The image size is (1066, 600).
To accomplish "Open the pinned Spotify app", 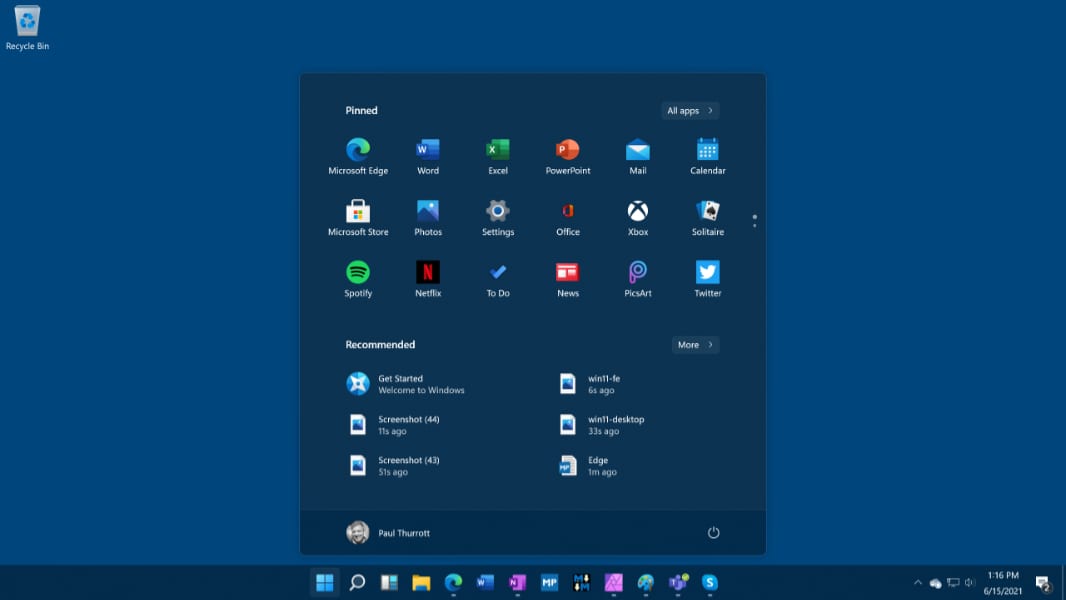I will [x=358, y=279].
